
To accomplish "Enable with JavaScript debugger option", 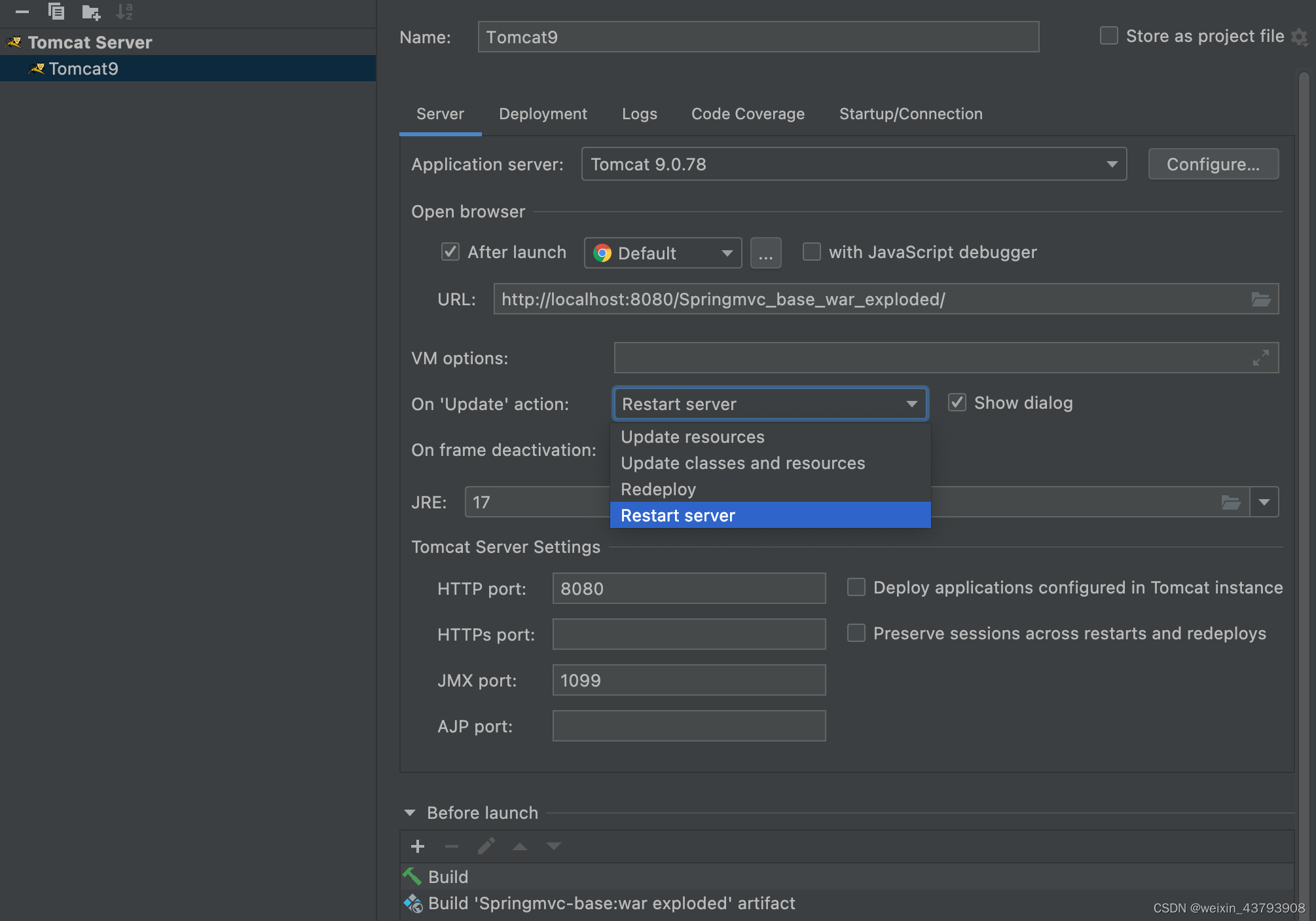I will (x=812, y=252).
